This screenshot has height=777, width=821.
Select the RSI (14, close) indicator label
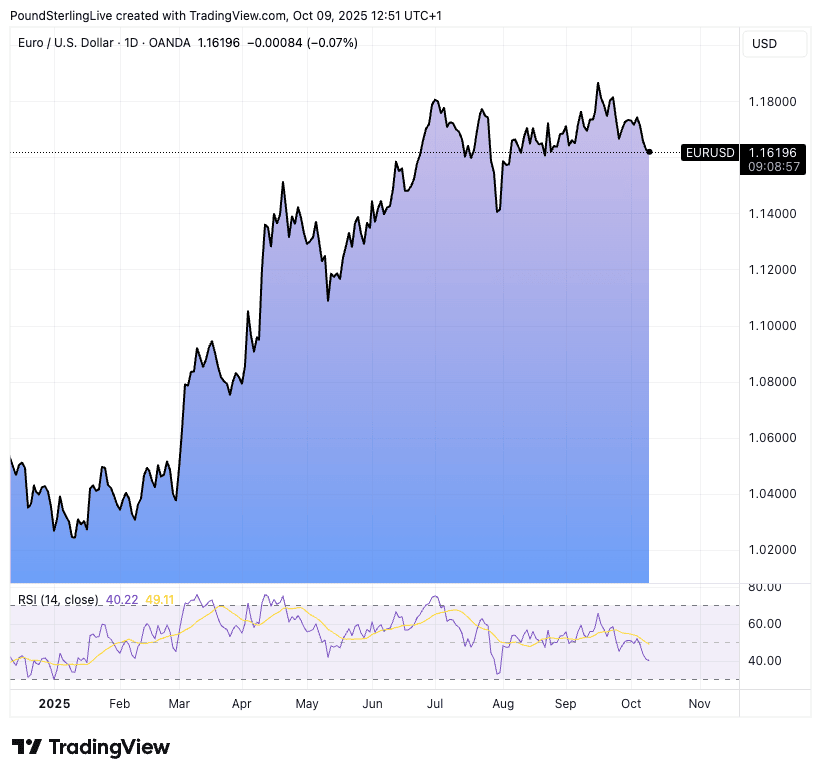click(58, 600)
